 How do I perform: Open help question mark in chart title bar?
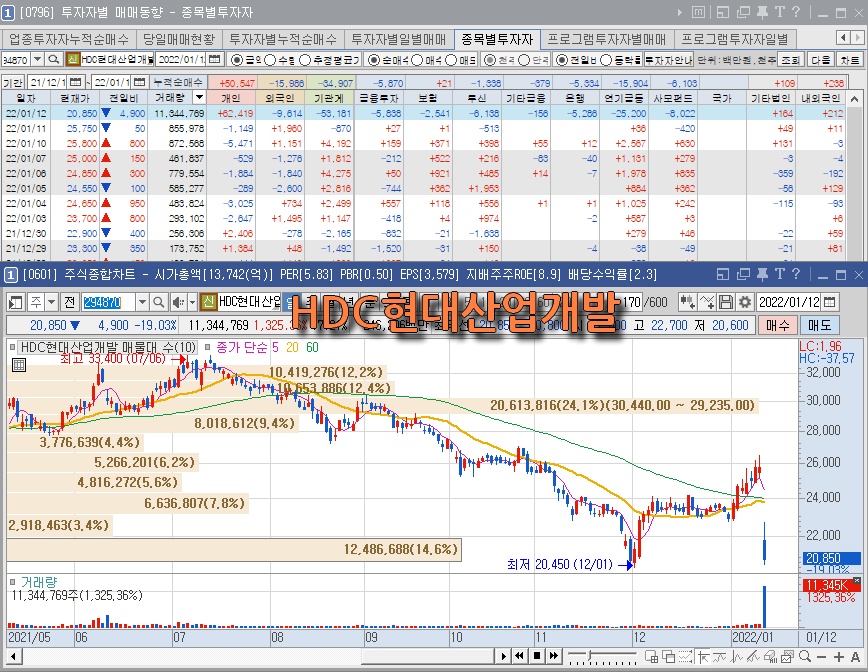point(795,274)
